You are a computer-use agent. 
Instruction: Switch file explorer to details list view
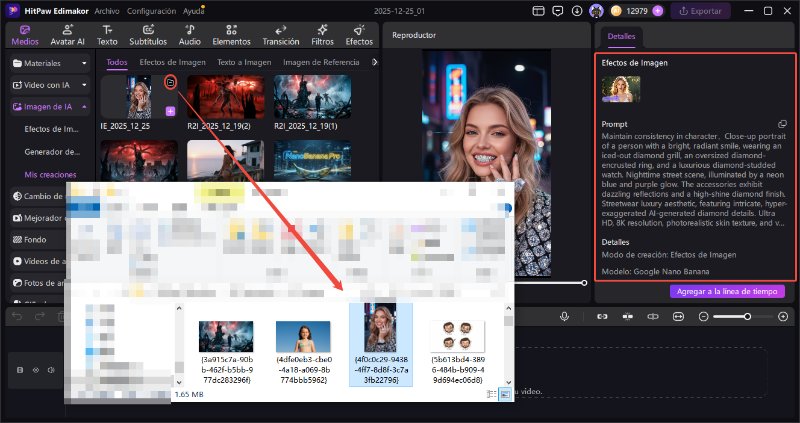point(490,395)
